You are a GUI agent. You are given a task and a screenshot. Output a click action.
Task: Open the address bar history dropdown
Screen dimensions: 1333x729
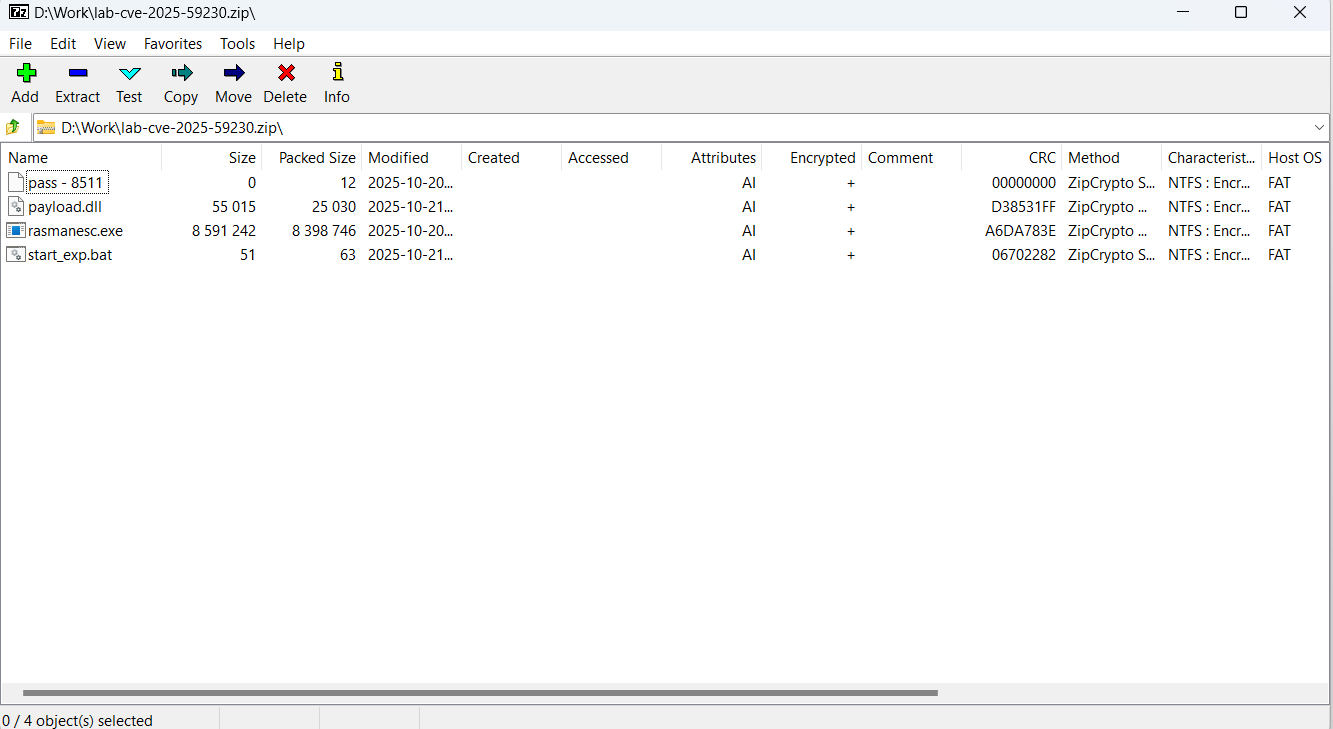click(1319, 126)
